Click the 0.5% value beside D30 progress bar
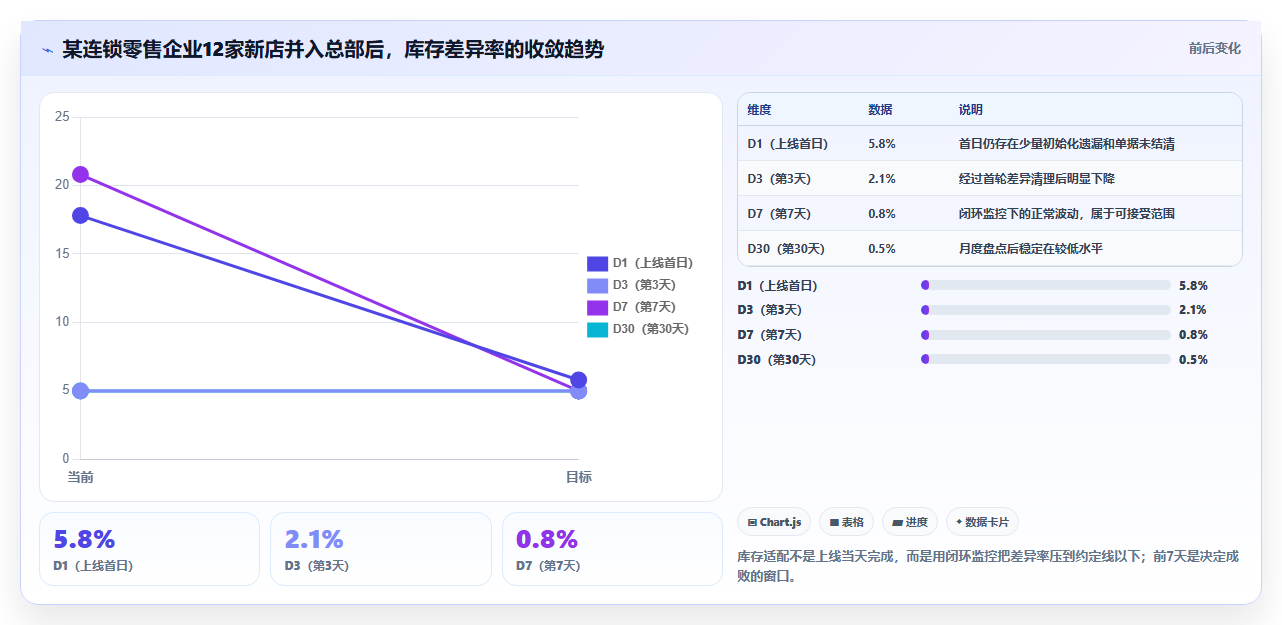 1193,360
